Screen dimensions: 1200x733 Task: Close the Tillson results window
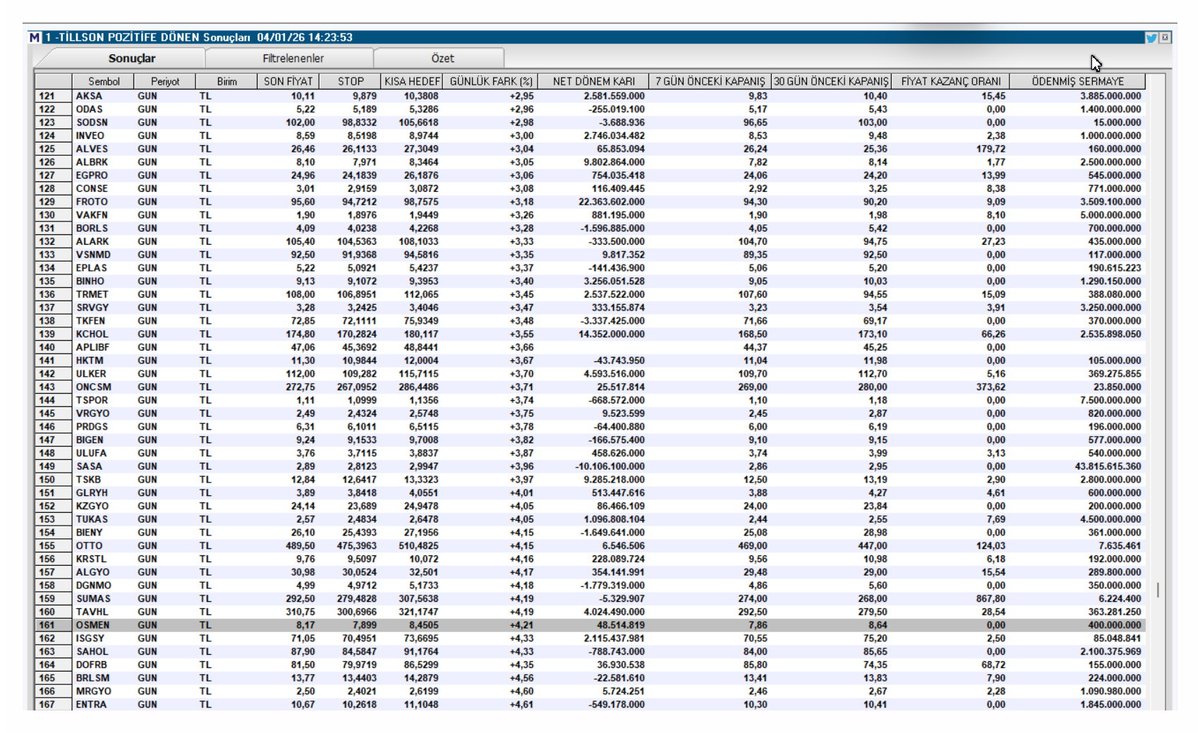(1164, 37)
